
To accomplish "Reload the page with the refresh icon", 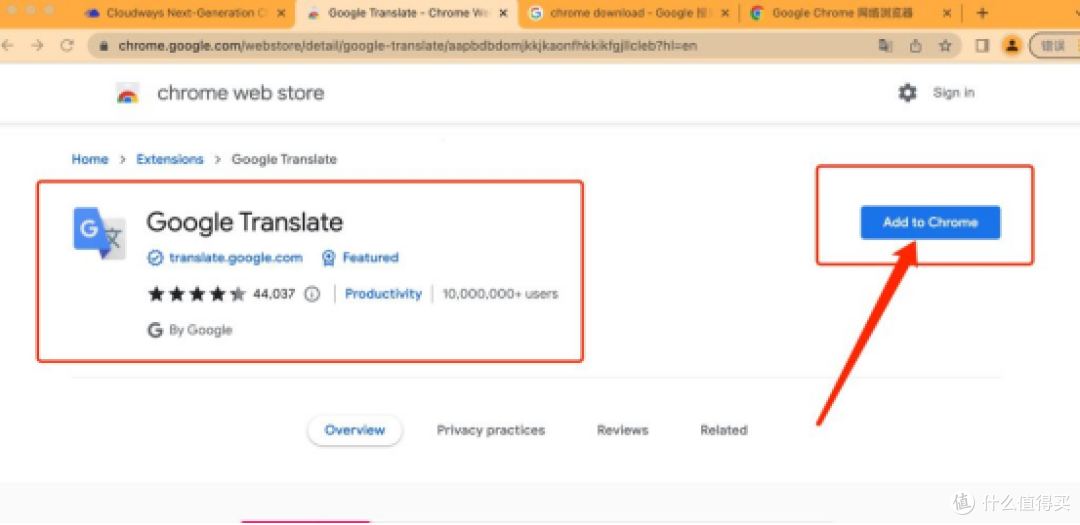I will pos(67,45).
